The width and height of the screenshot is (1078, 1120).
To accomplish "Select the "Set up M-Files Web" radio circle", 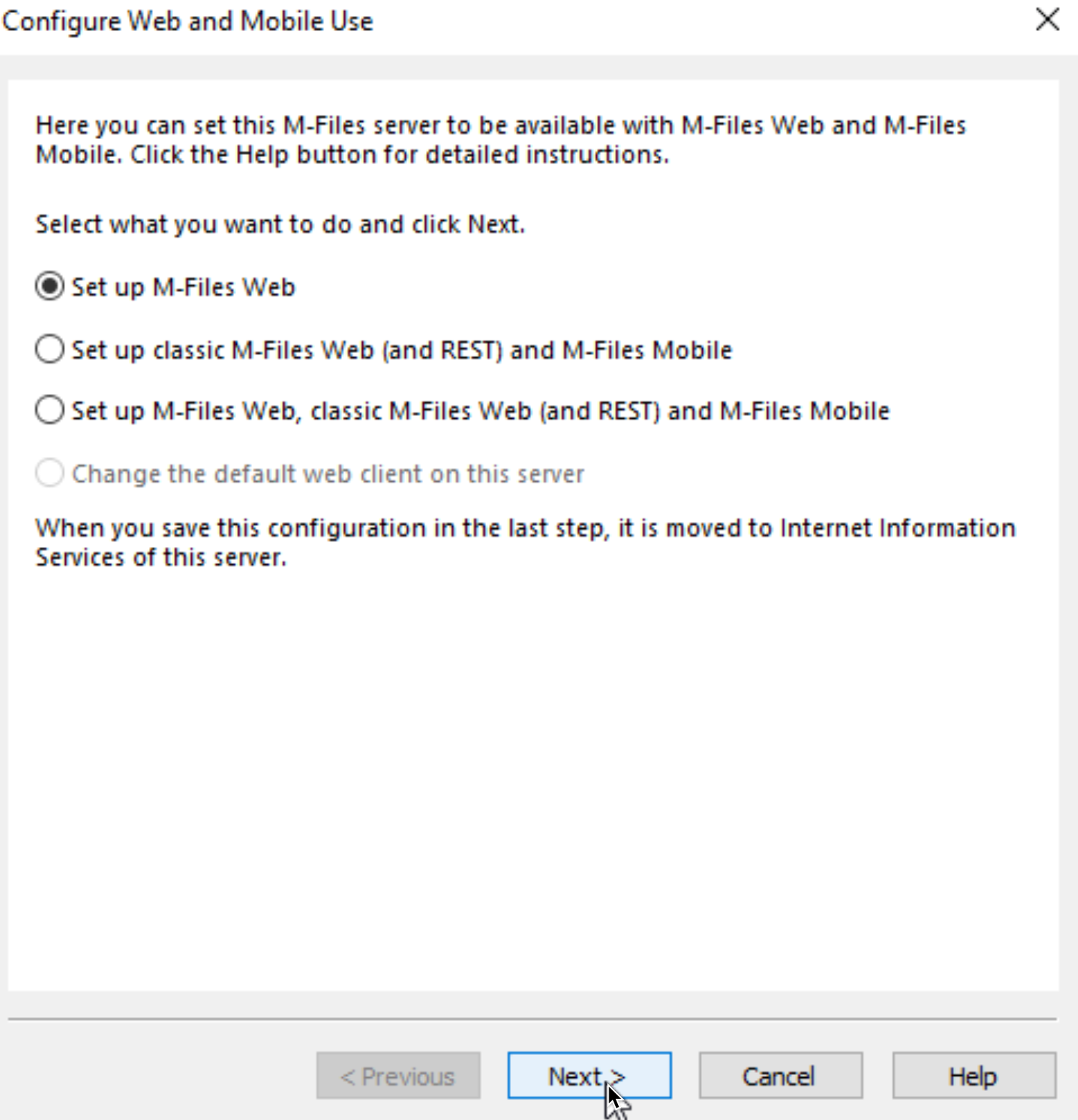I will [50, 286].
